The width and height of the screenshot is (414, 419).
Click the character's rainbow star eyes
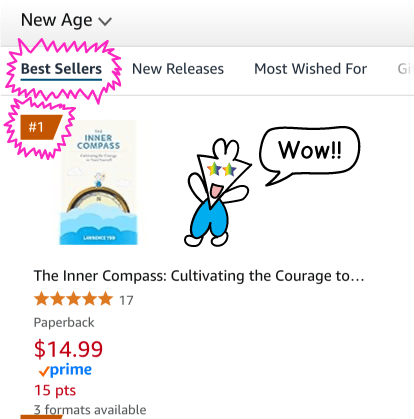coord(222,169)
